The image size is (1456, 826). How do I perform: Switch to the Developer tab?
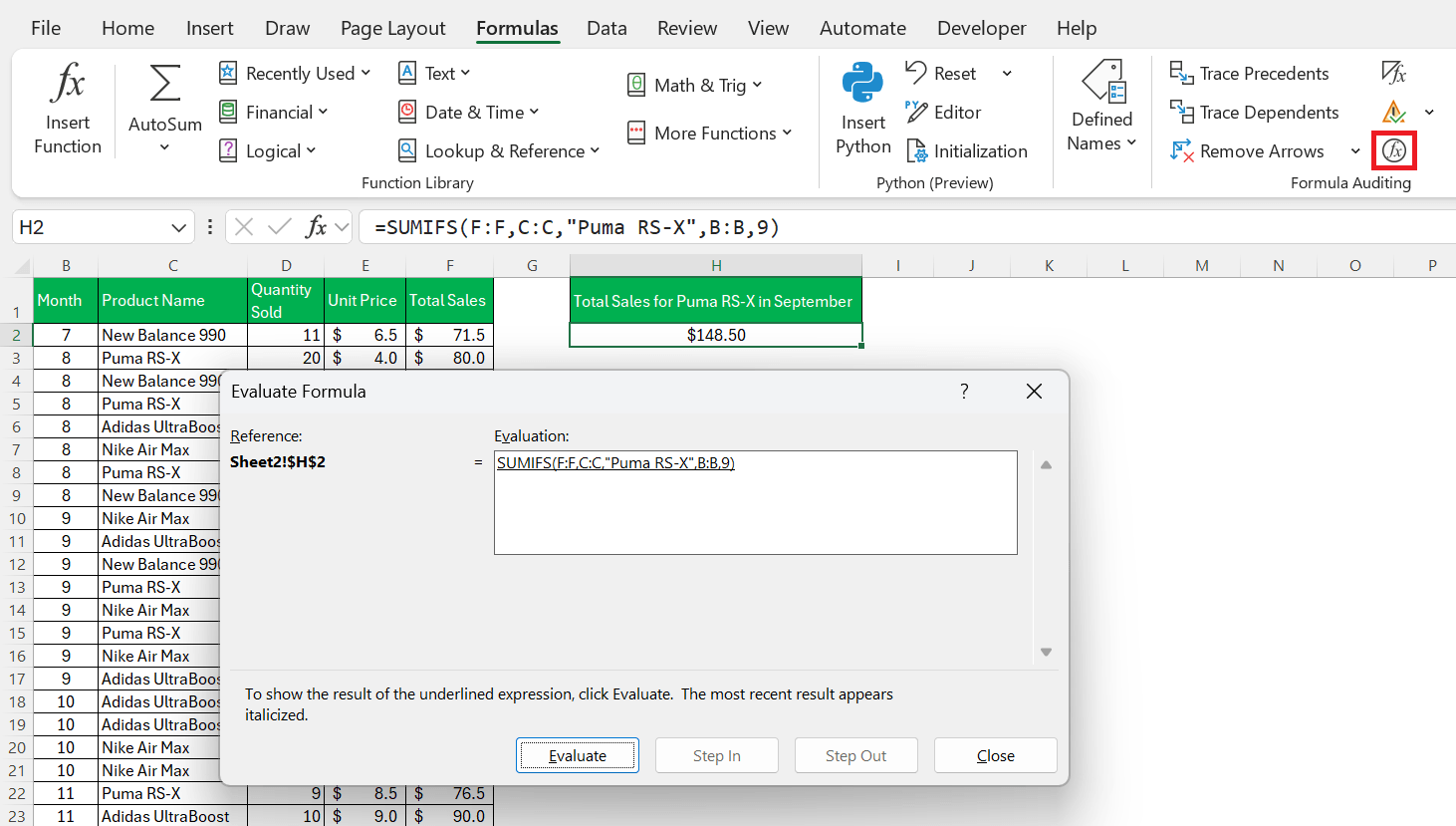[981, 28]
